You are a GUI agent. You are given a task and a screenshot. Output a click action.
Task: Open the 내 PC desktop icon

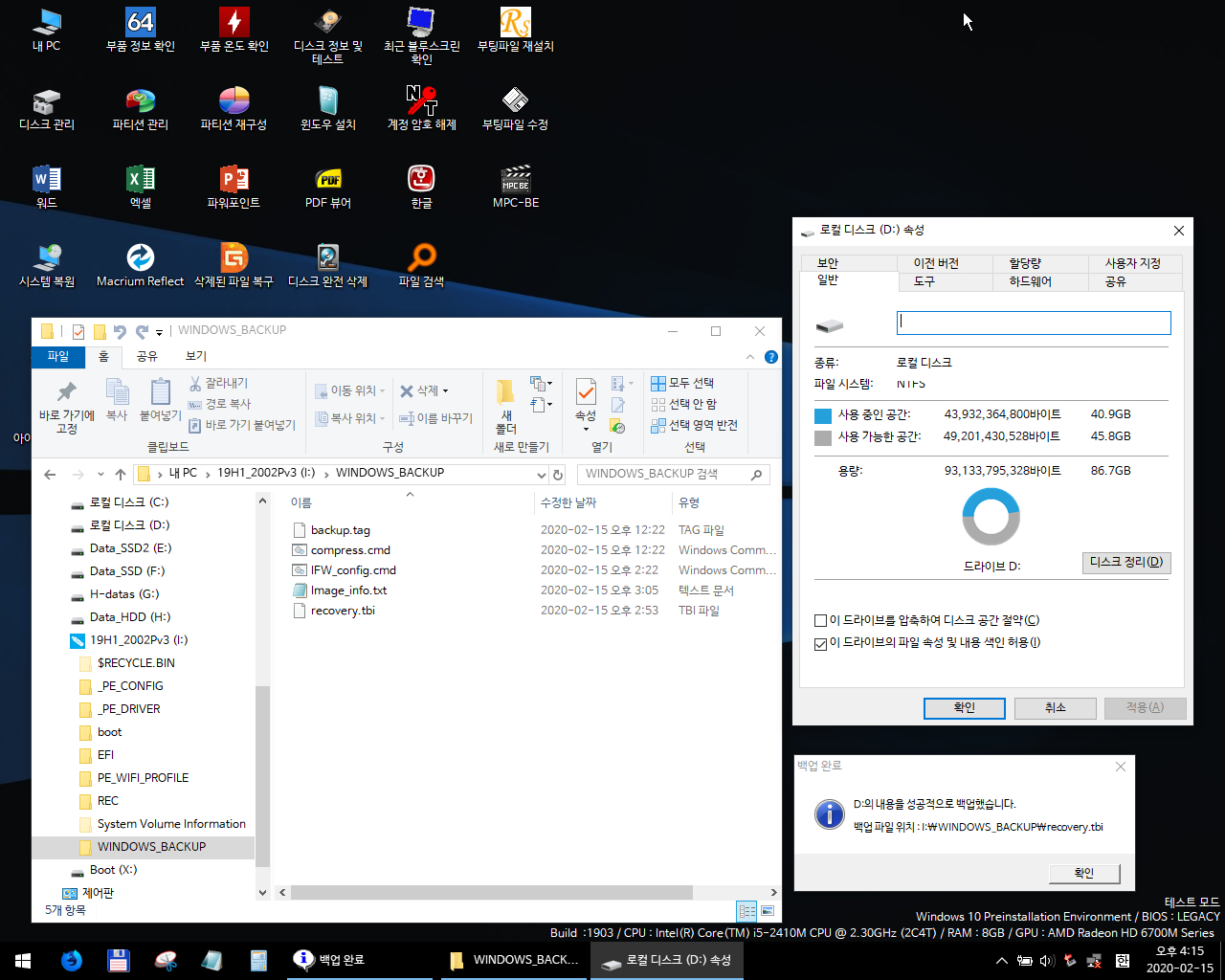(47, 31)
